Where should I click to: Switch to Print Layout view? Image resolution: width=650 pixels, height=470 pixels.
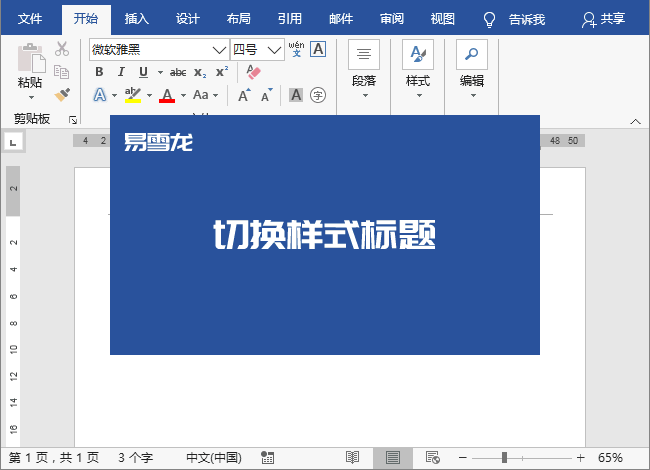click(393, 458)
